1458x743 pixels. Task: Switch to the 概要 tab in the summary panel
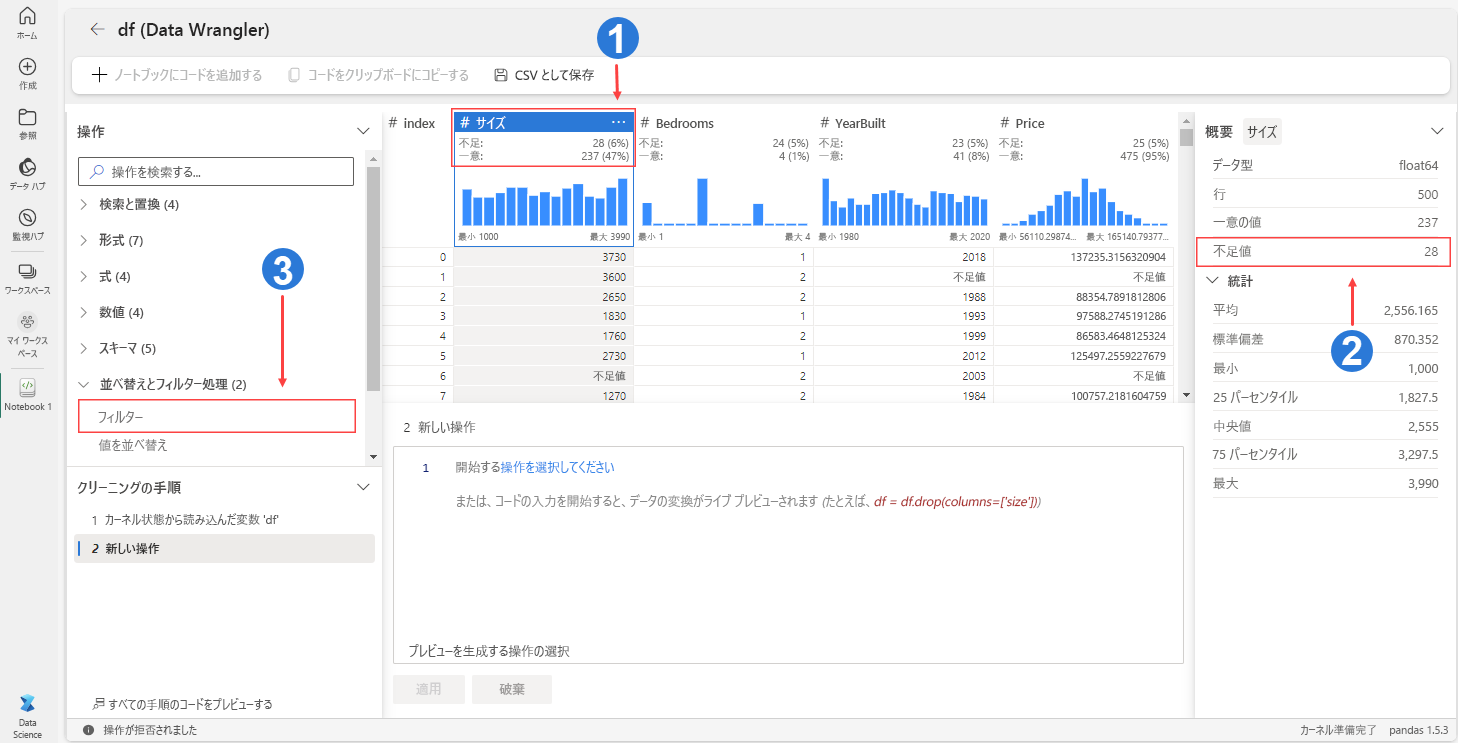coord(1218,130)
